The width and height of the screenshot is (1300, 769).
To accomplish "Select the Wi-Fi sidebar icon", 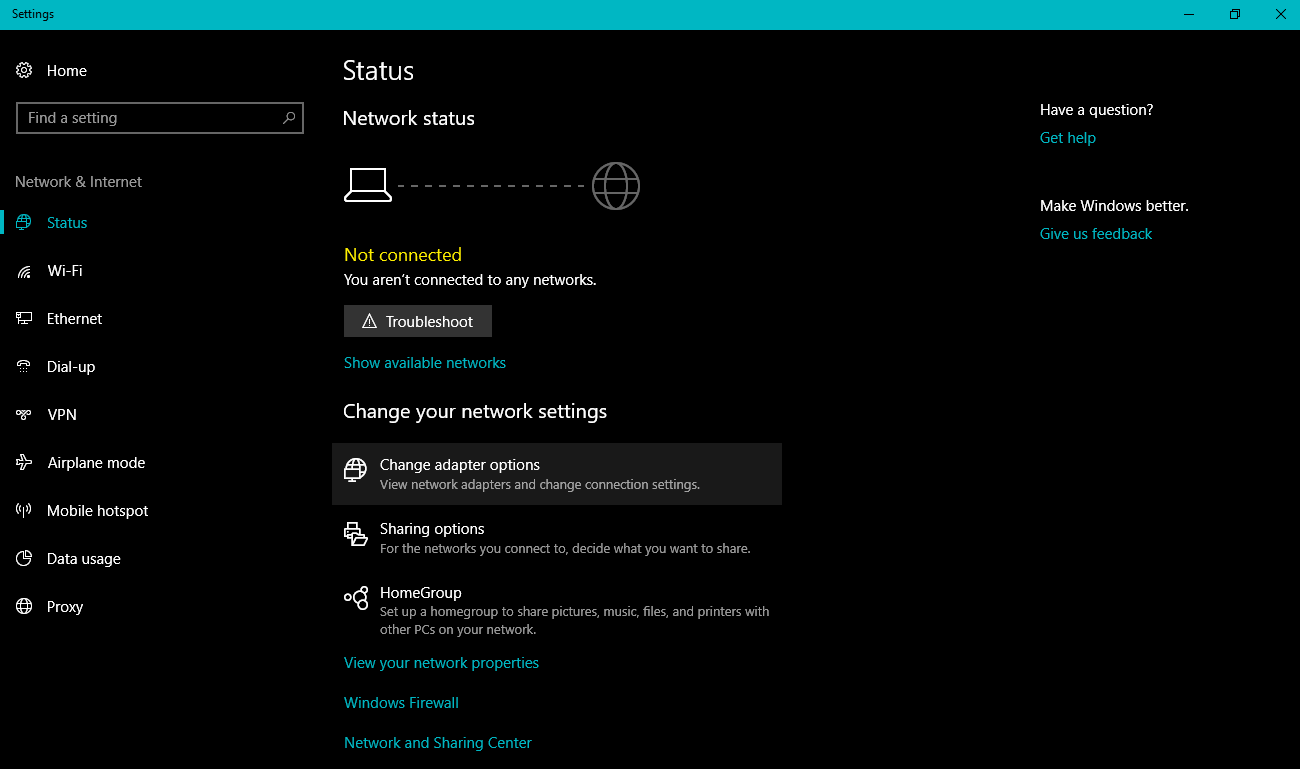I will click(23, 270).
